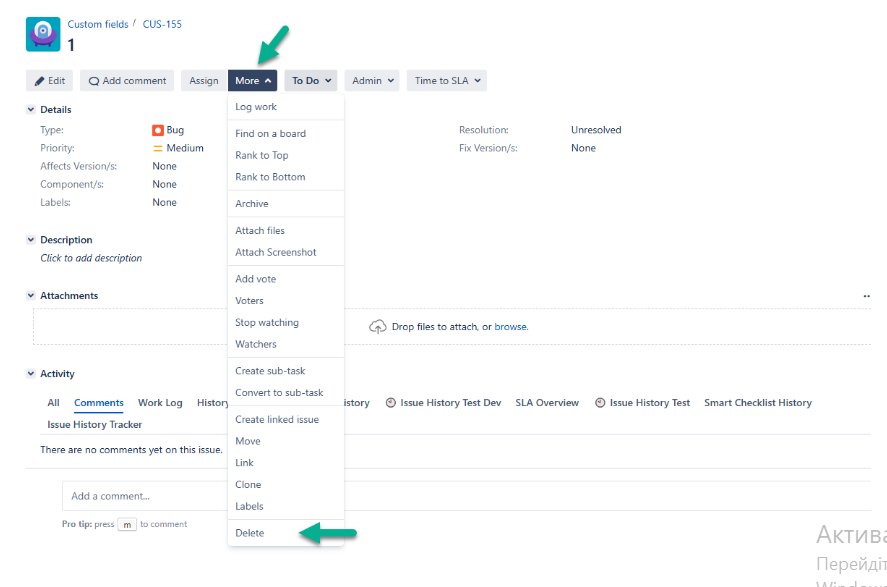Click the issue summary title 1

point(71,45)
